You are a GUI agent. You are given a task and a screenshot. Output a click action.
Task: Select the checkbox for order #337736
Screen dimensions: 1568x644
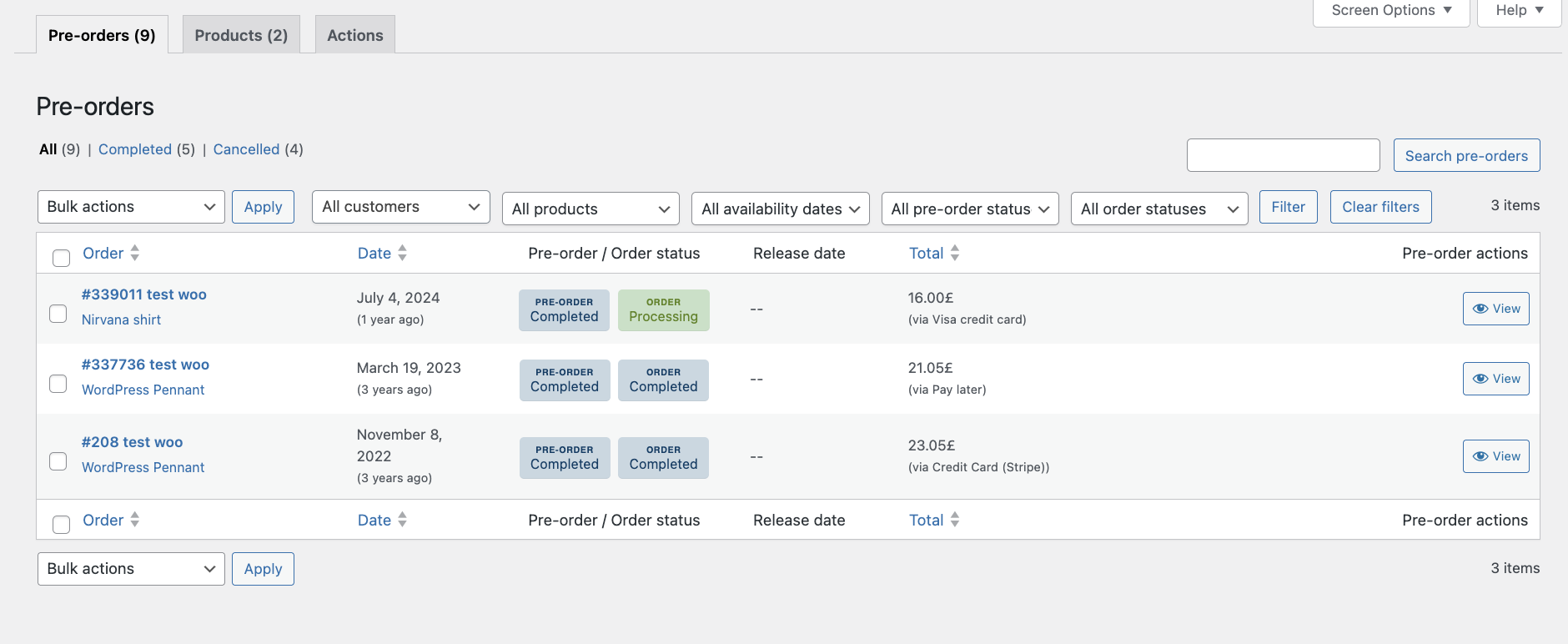58,384
